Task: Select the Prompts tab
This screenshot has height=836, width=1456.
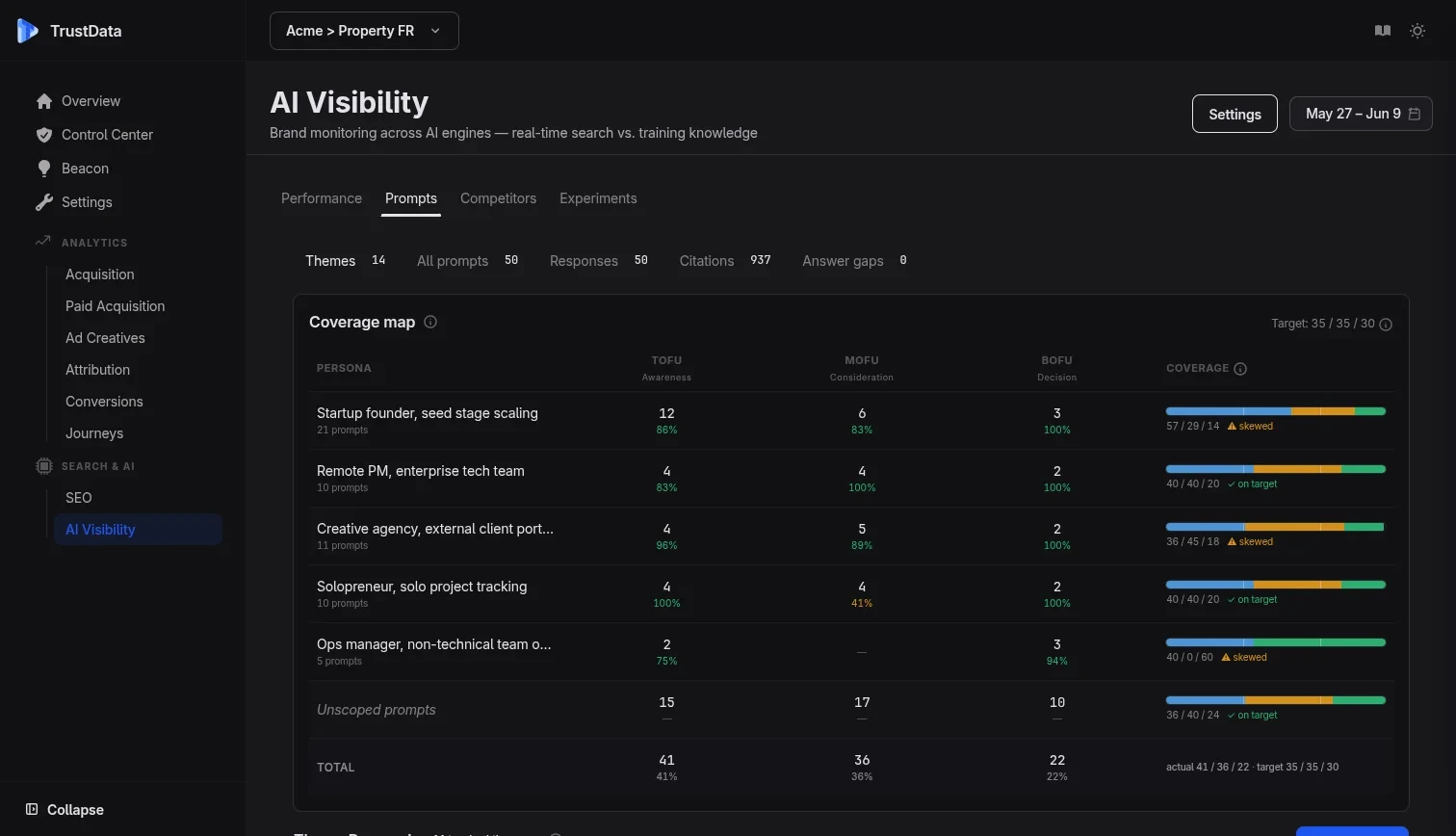Action: 411,198
